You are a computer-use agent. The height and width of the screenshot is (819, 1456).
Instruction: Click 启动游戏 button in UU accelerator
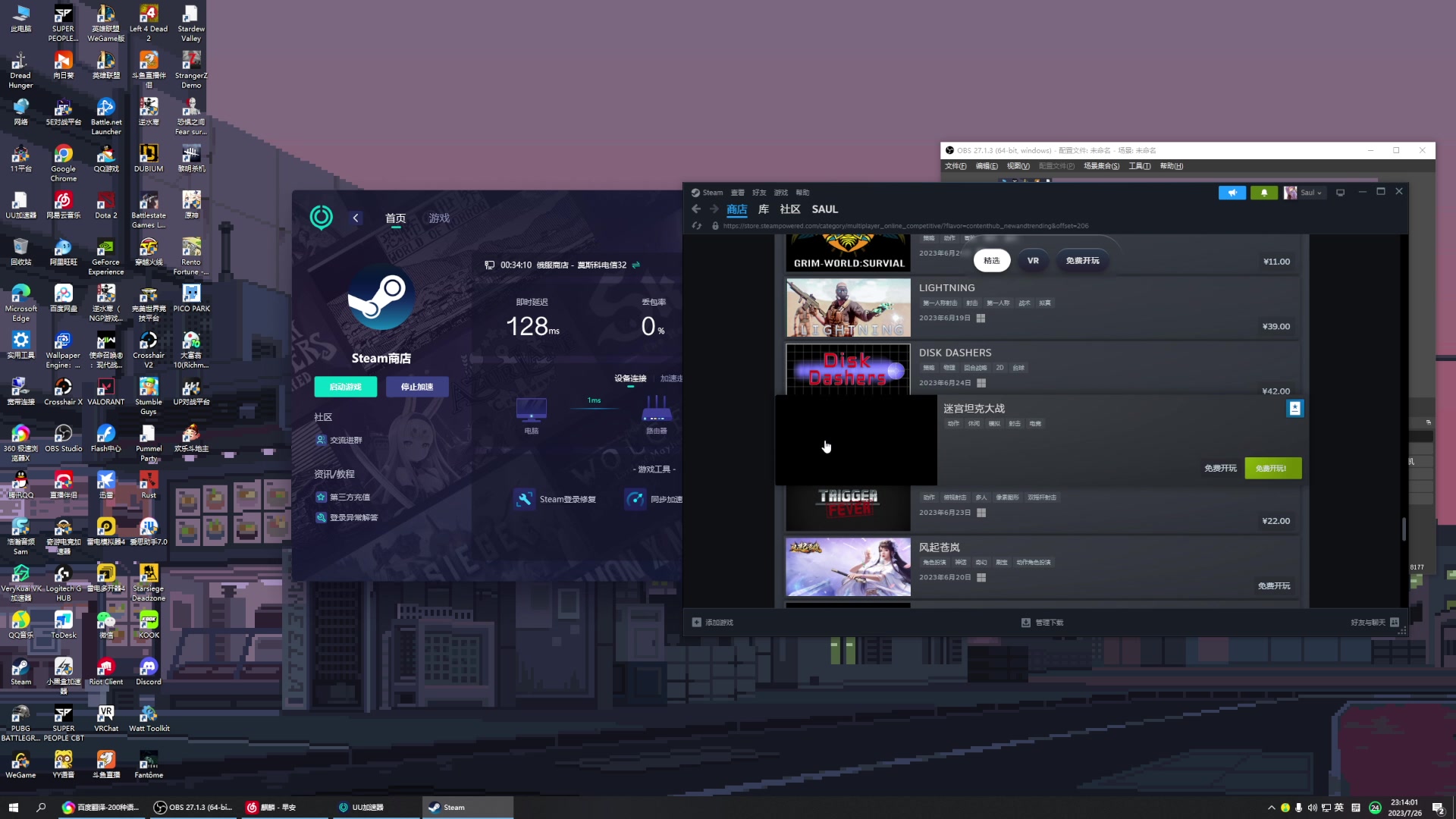coord(345,387)
